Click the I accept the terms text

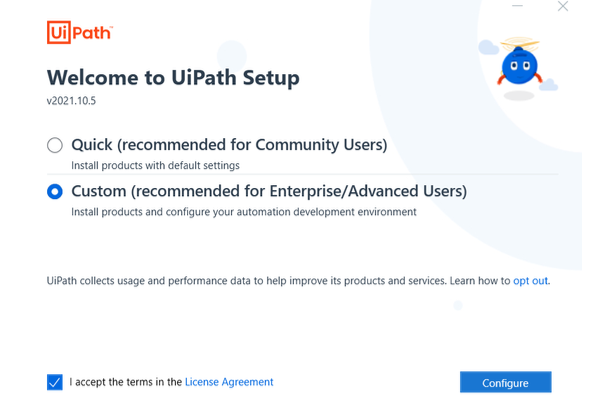(x=126, y=382)
